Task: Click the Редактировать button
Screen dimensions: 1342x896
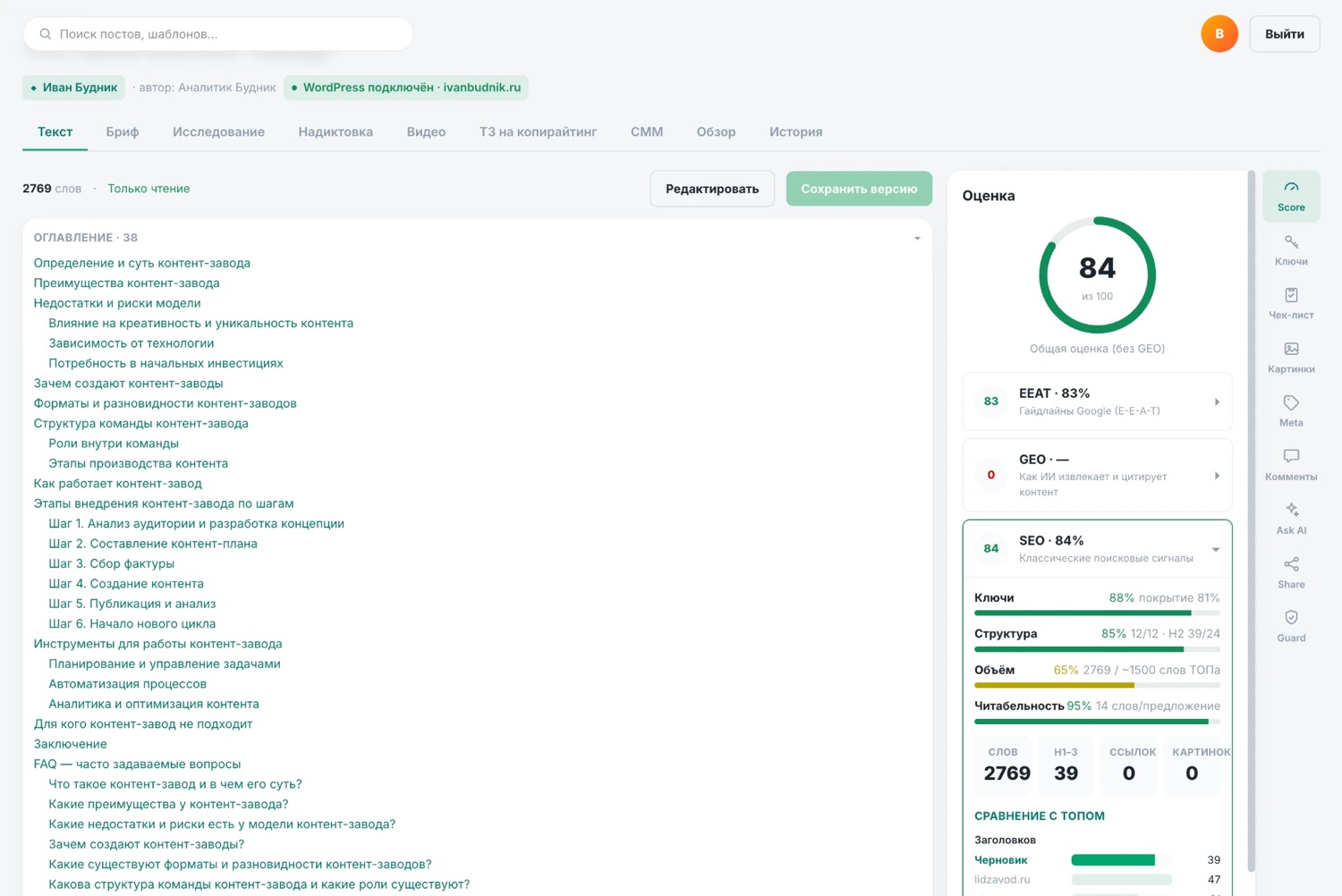Action: pyautogui.click(x=712, y=189)
